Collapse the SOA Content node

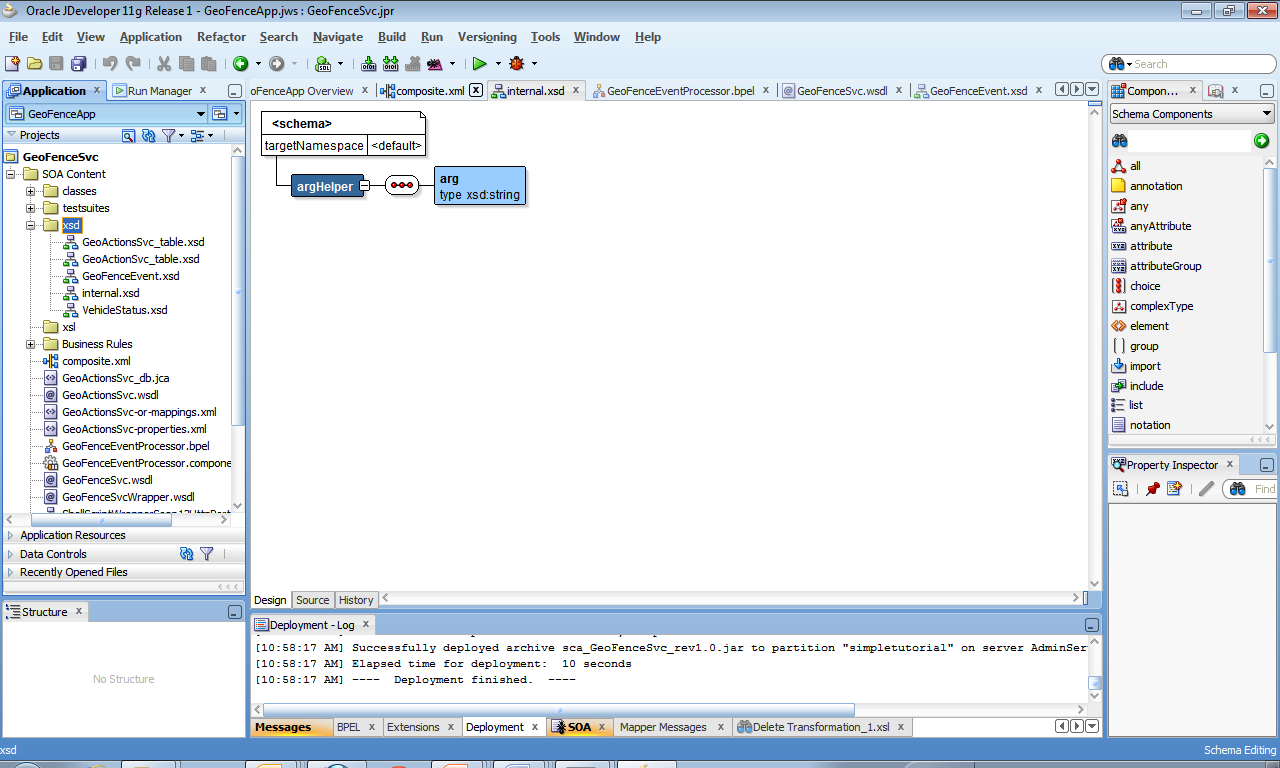[x=11, y=174]
